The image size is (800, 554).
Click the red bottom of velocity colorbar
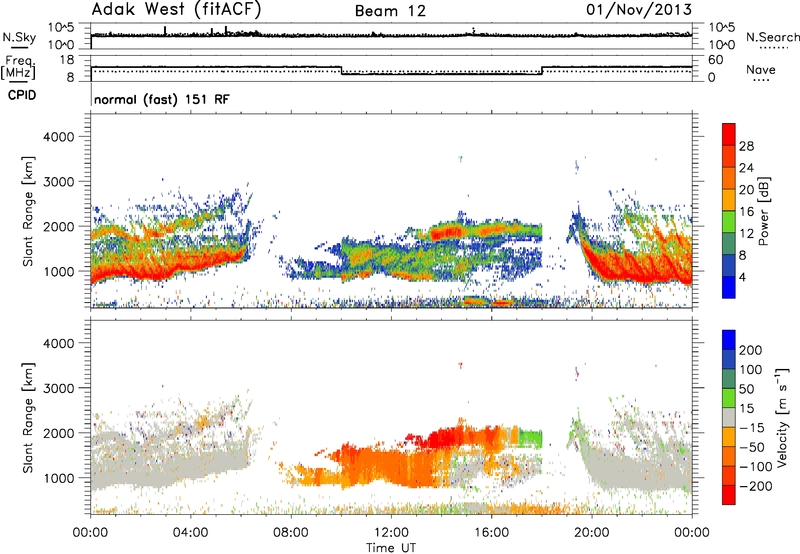click(729, 495)
